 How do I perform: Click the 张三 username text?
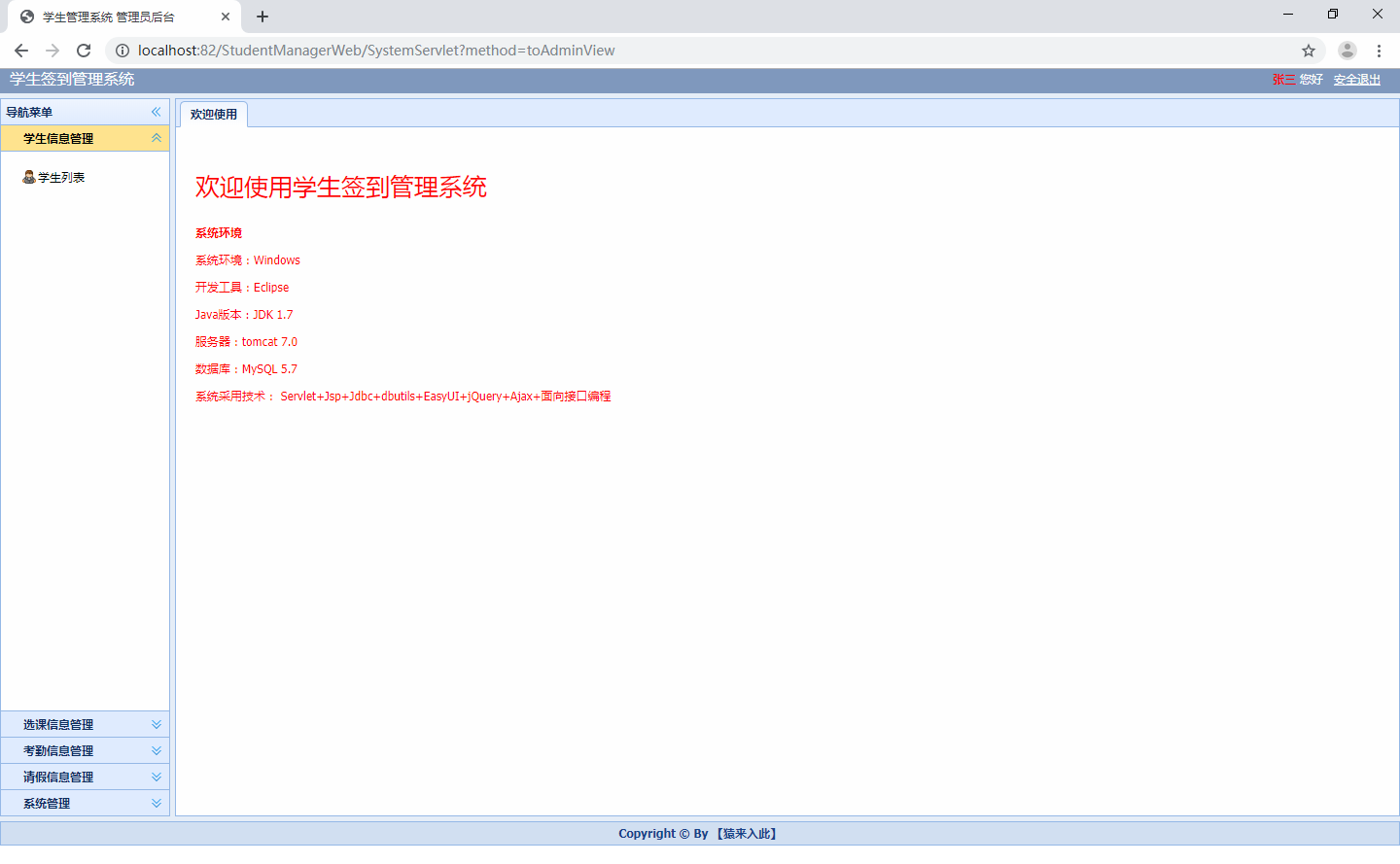pos(1283,80)
